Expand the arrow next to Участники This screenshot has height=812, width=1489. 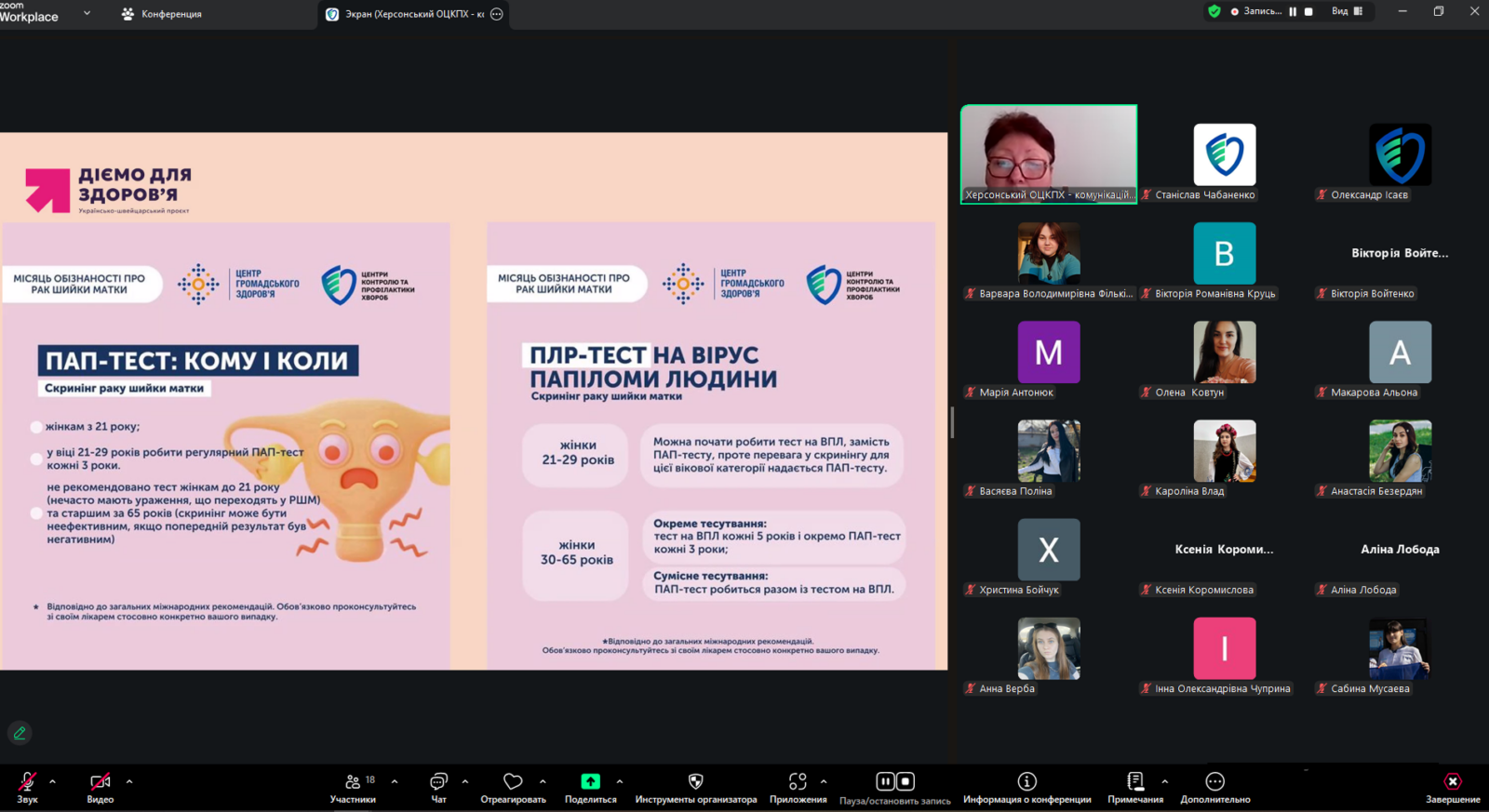(x=395, y=782)
